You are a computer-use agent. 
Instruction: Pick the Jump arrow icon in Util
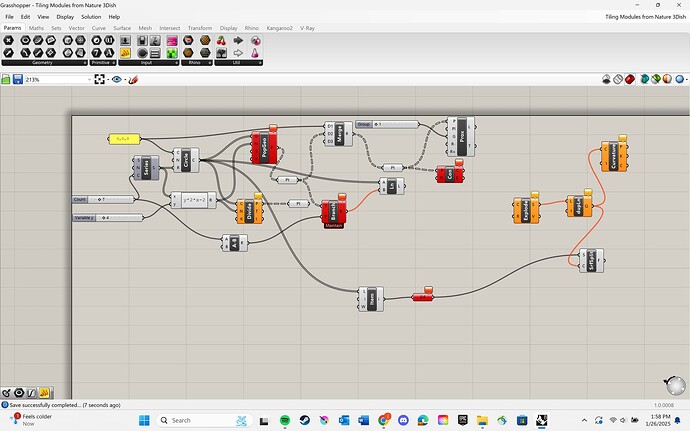238,41
